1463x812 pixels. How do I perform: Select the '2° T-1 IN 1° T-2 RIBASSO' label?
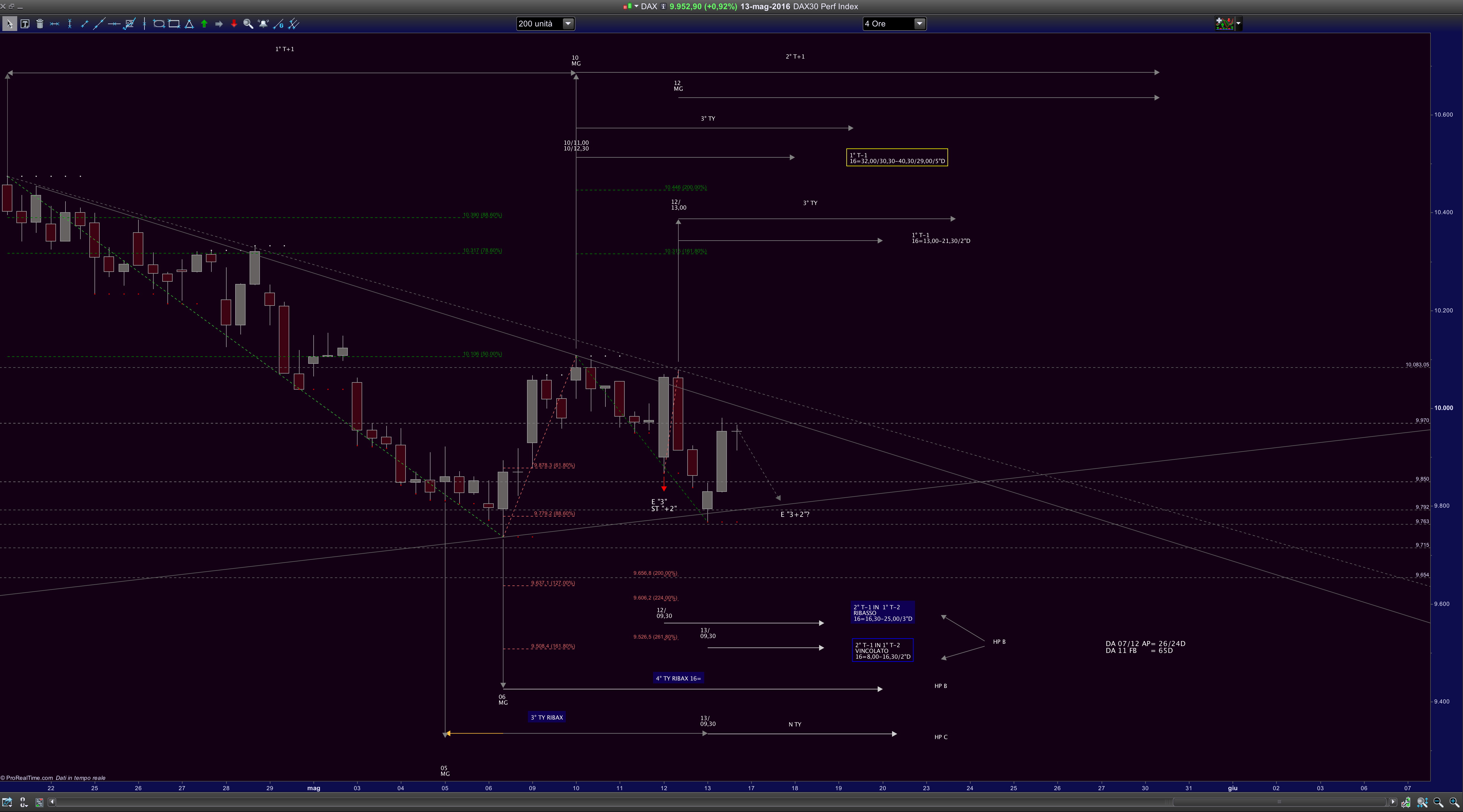(x=883, y=613)
